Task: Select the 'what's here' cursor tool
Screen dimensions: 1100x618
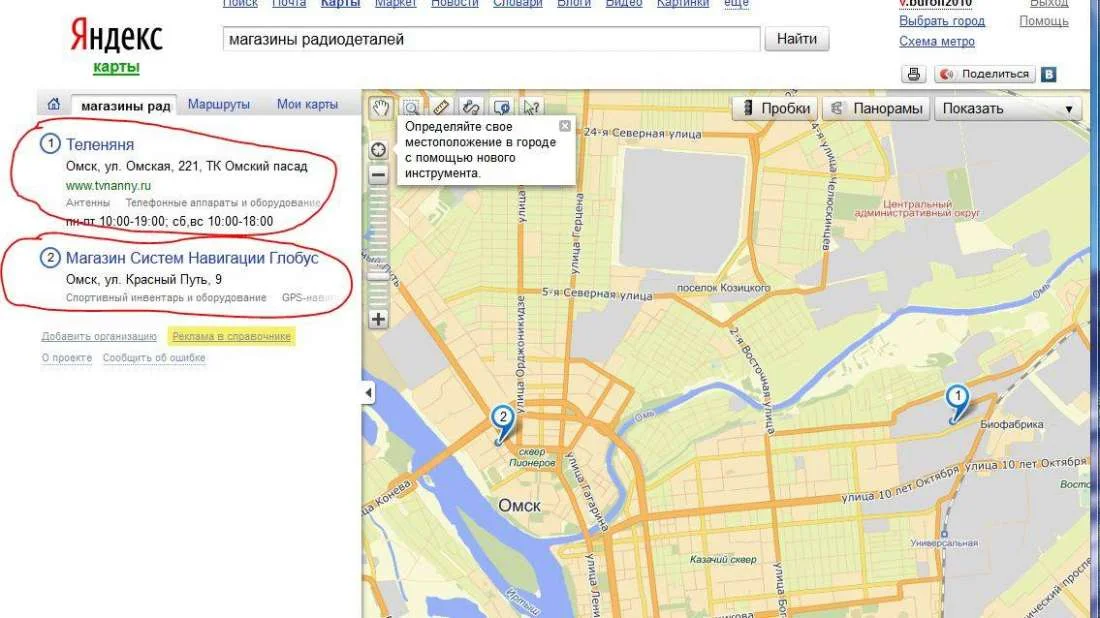Action: click(x=531, y=107)
